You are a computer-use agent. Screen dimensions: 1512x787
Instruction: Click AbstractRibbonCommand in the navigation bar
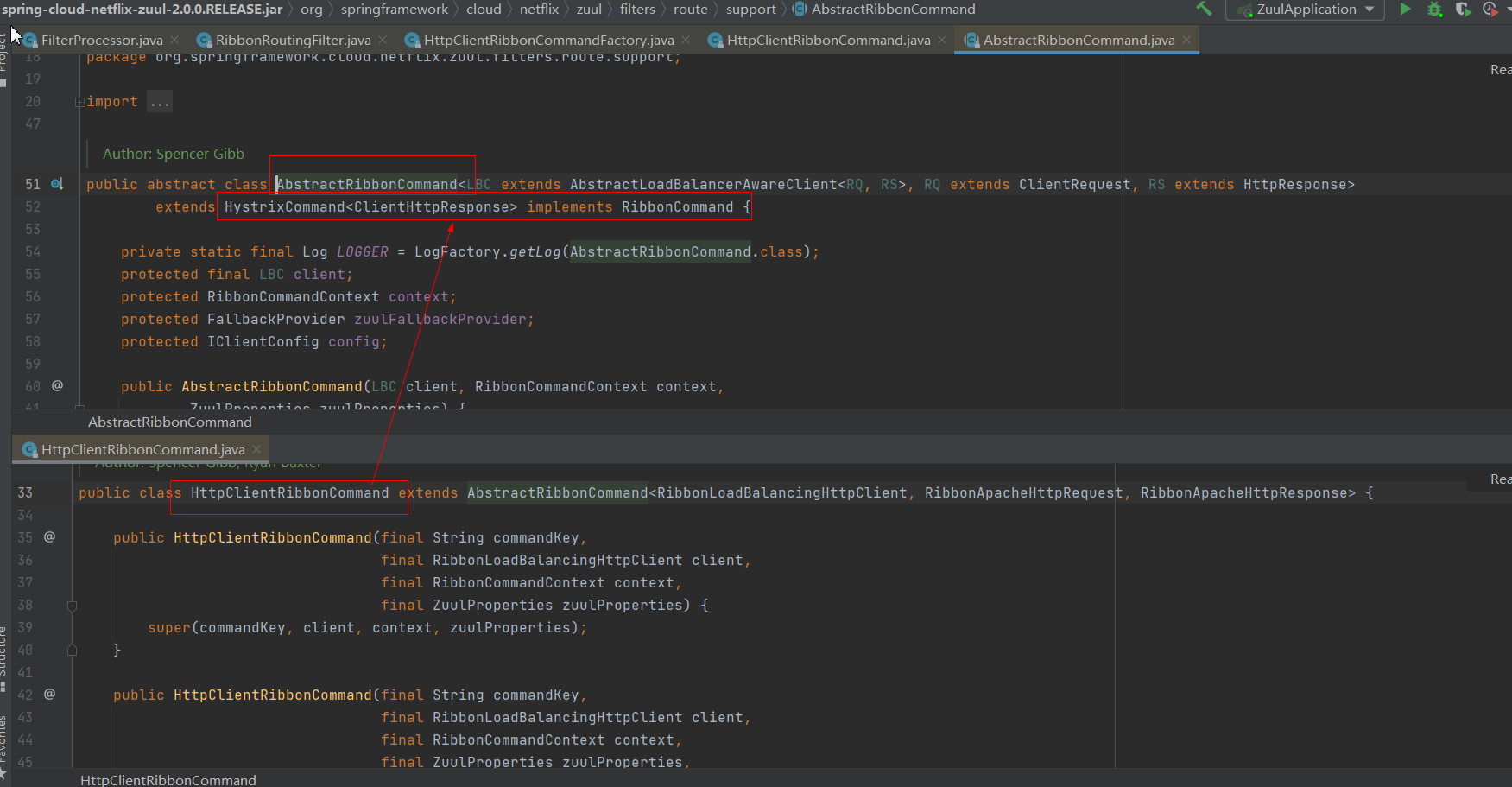click(x=884, y=10)
